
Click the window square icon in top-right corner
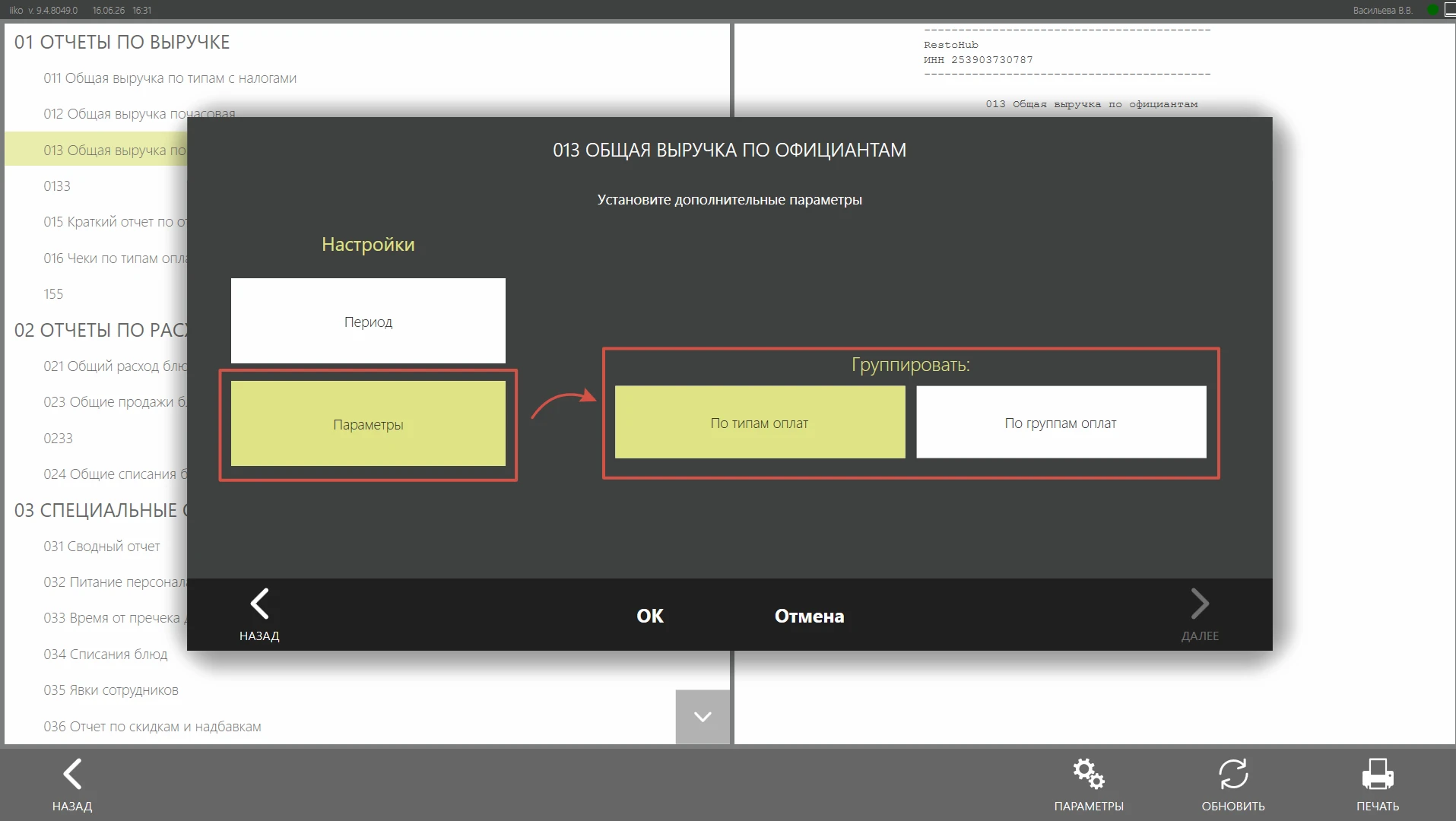1450,10
